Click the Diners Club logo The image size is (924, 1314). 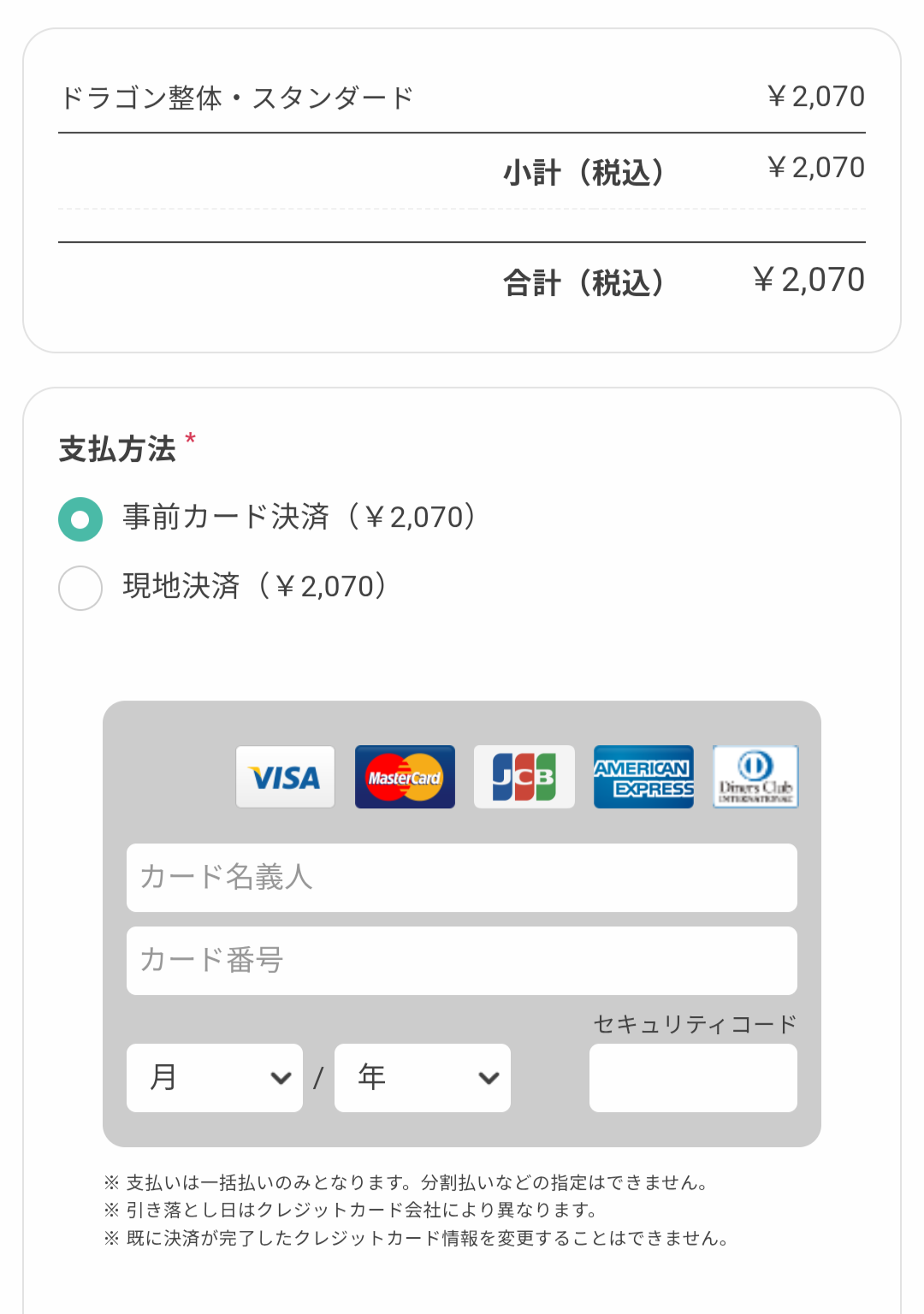(x=755, y=777)
